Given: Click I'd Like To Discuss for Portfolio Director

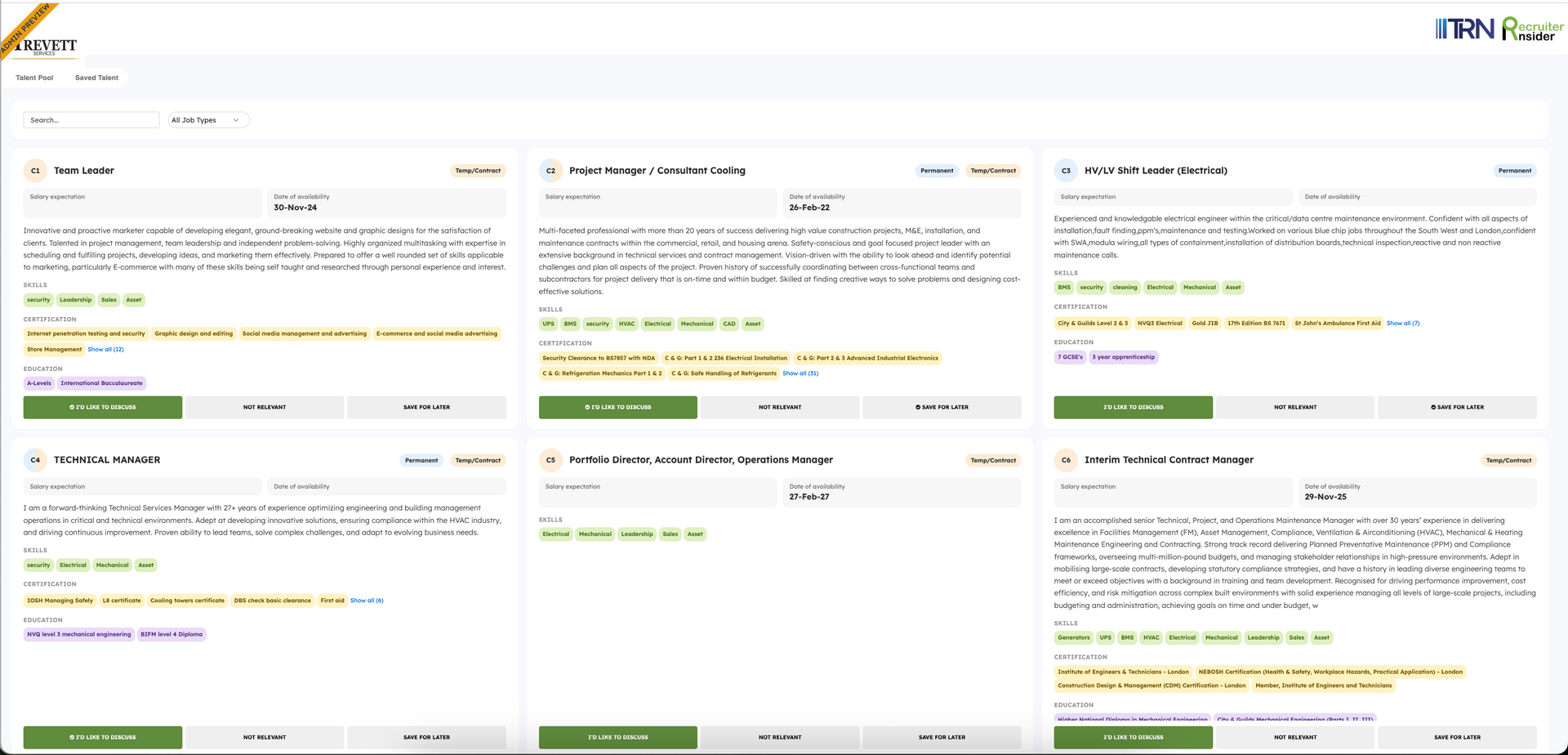Looking at the screenshot, I should pos(618,737).
